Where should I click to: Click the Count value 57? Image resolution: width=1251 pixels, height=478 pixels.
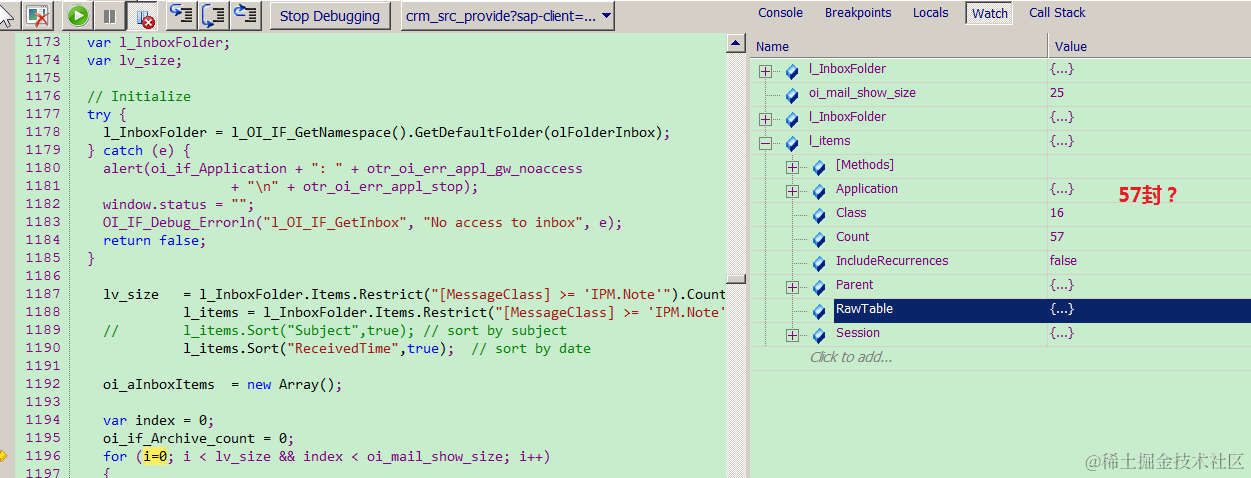[x=1057, y=237]
